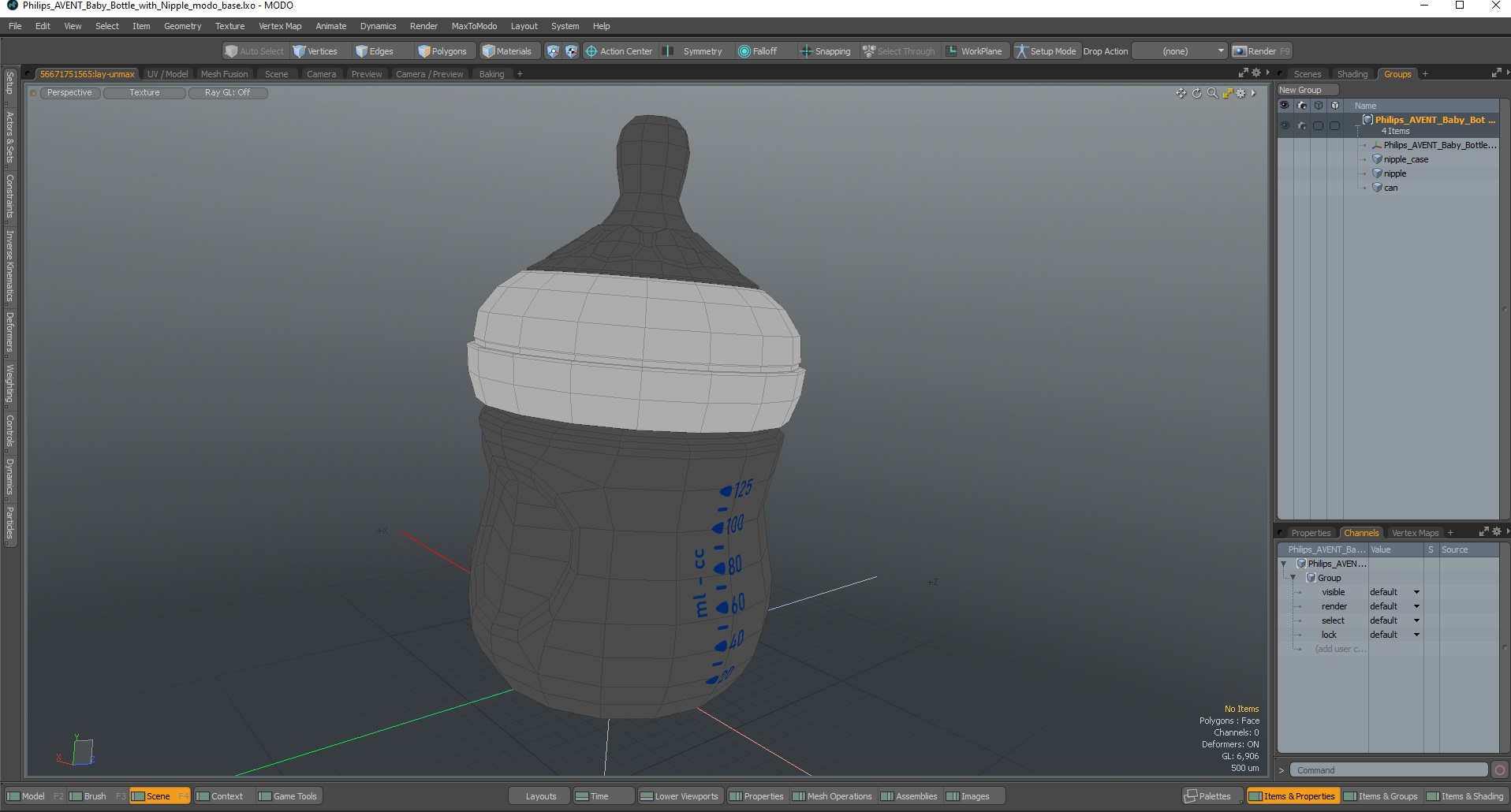Open the lock channel default dropdown
Screen dimensions: 1511x812
1394,635
